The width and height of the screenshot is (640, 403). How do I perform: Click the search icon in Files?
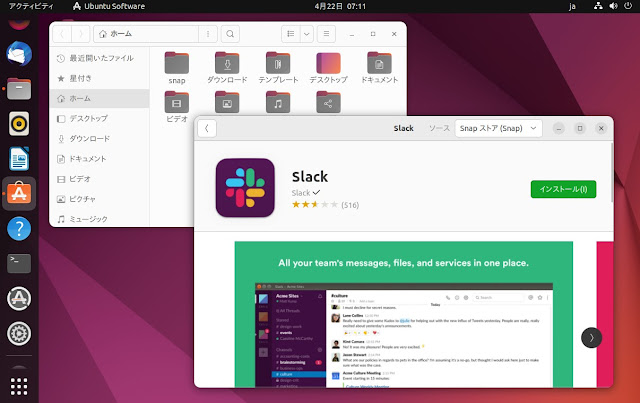(x=230, y=34)
